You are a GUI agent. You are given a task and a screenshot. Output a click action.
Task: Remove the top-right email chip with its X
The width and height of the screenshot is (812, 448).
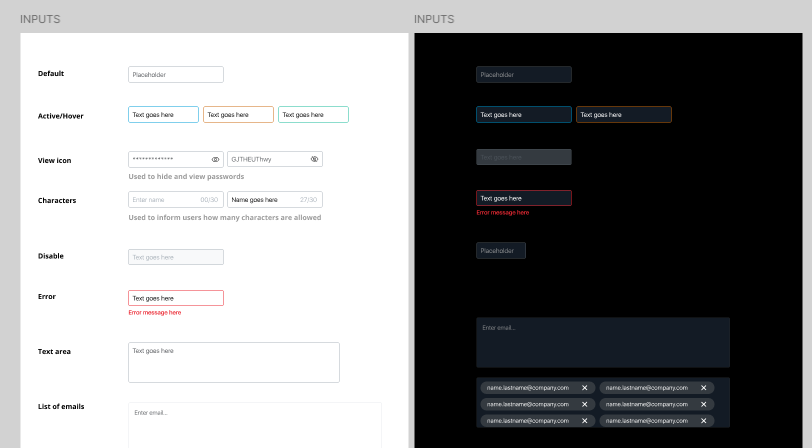[704, 388]
